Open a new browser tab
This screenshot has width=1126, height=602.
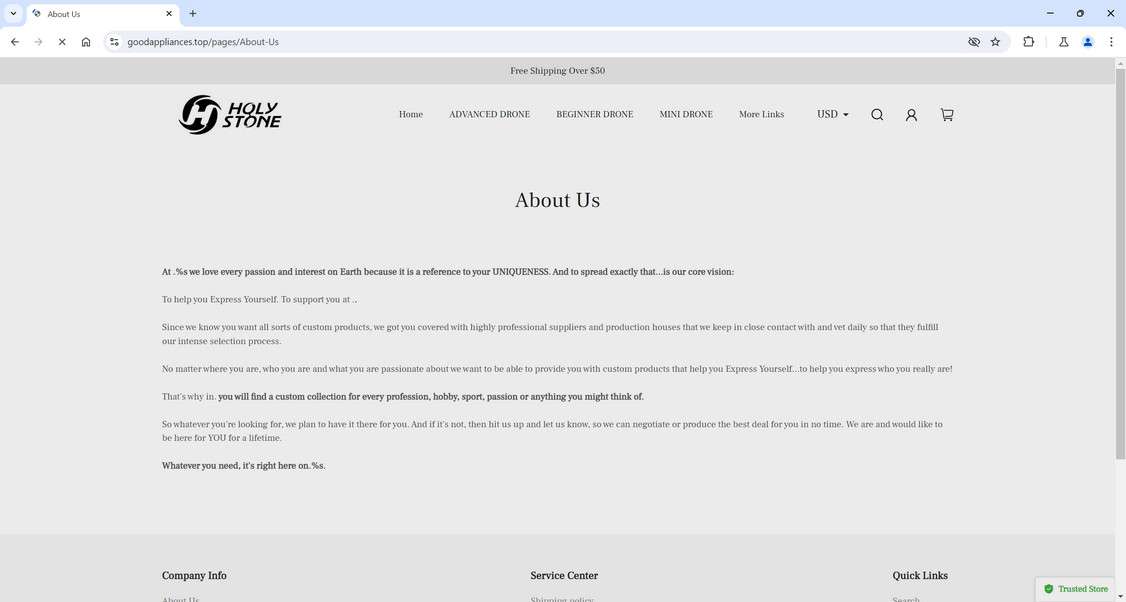192,14
